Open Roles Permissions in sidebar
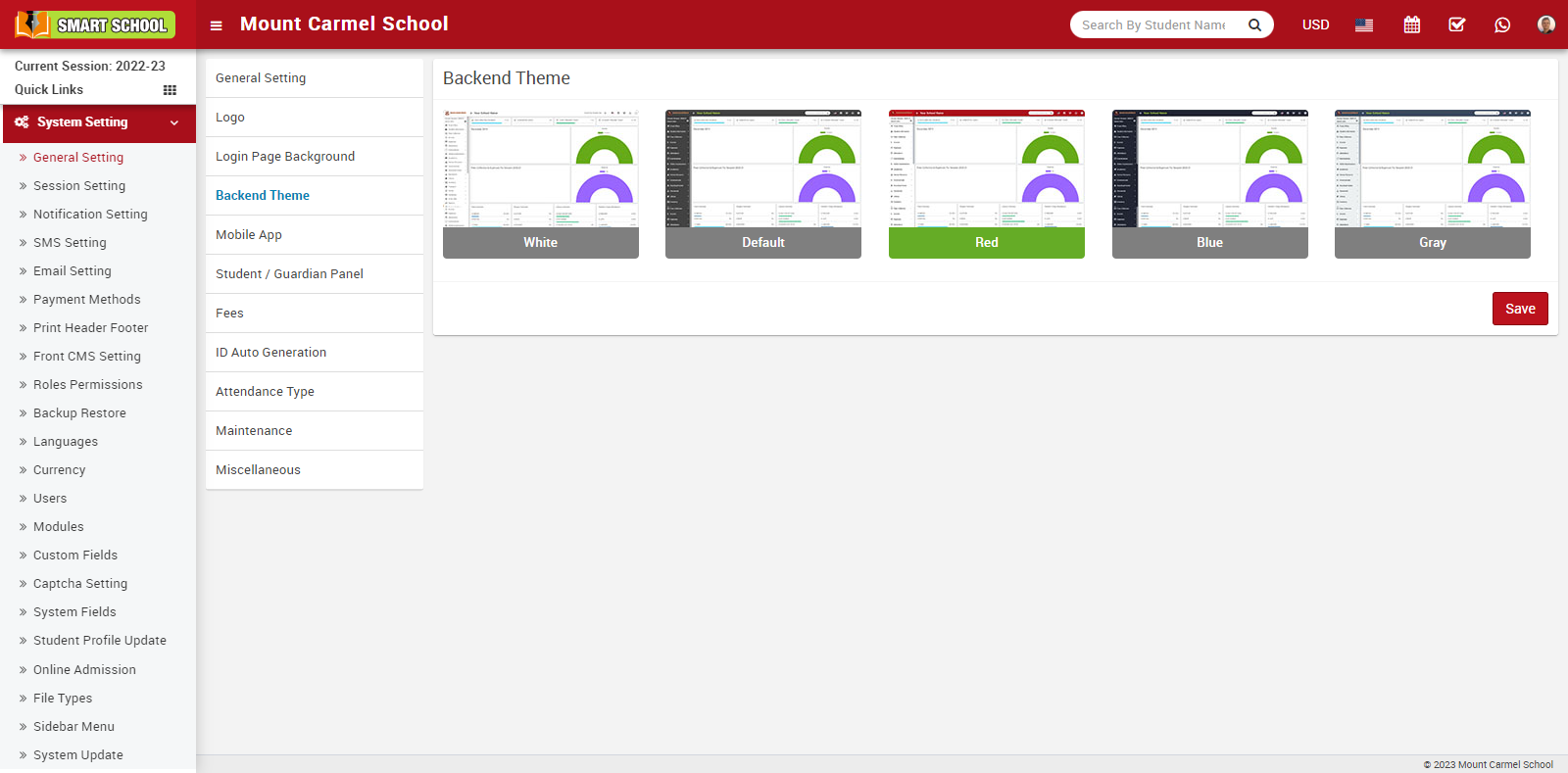 coord(87,385)
